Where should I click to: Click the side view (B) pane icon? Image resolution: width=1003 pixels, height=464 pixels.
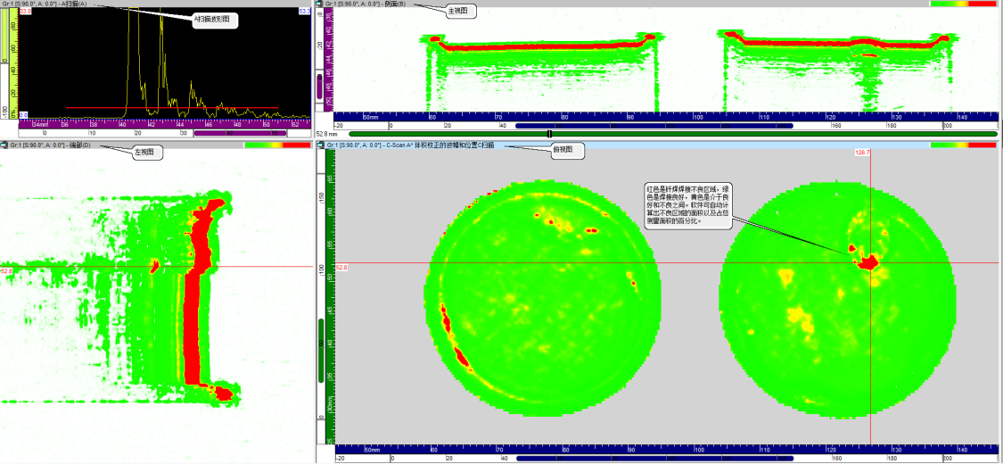click(320, 4)
